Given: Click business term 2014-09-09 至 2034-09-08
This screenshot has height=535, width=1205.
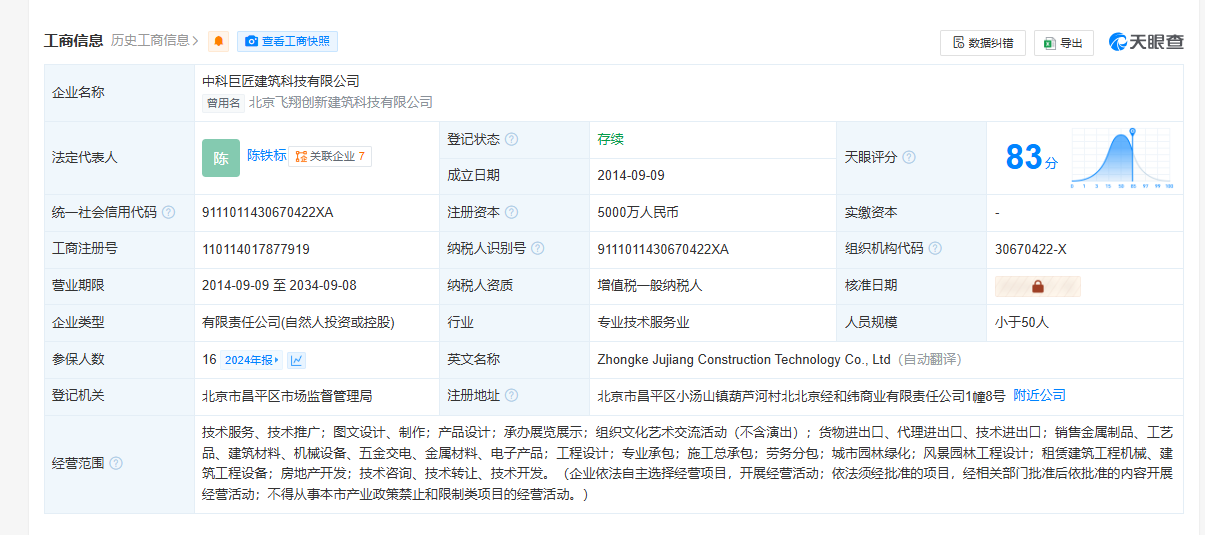Looking at the screenshot, I should [x=279, y=285].
